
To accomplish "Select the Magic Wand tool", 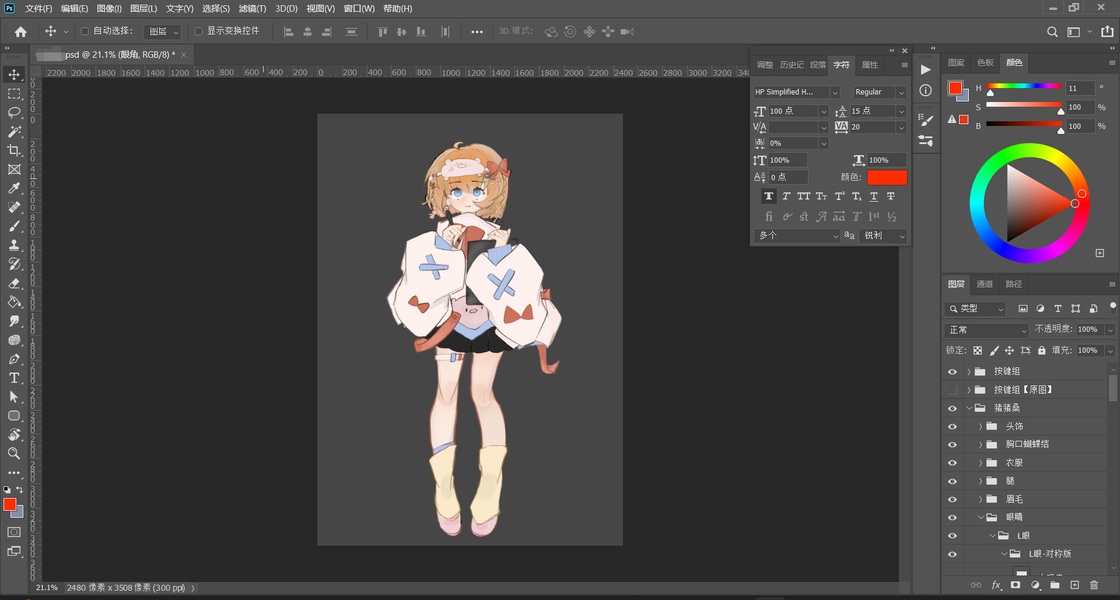I will tap(14, 131).
